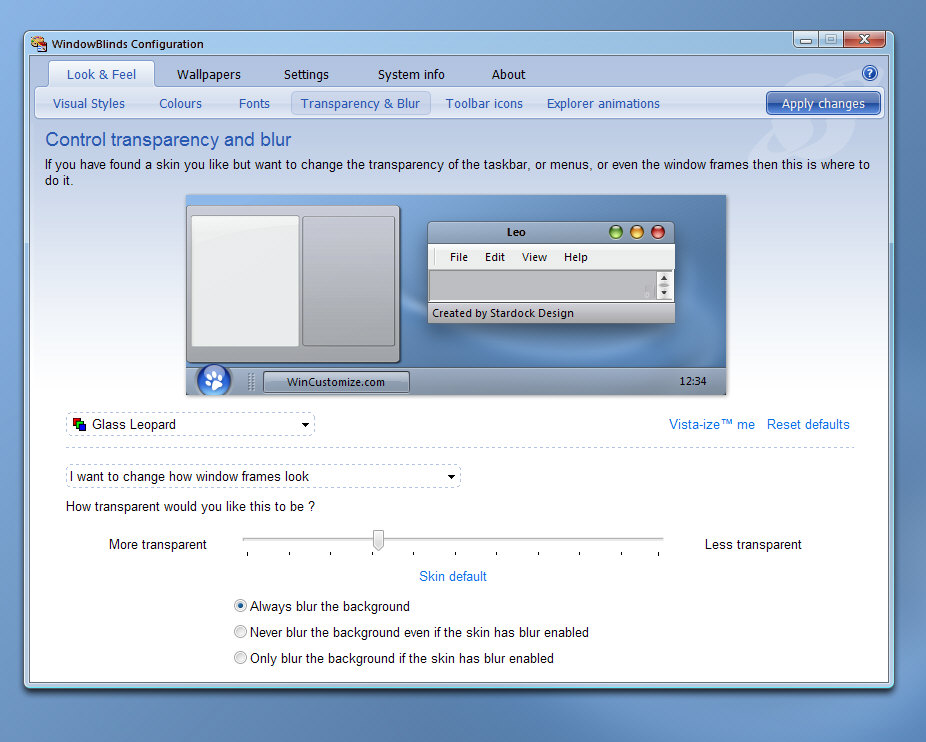Minimize the WindowBlinds Configuration window
Screen dimensions: 926x742
click(806, 40)
